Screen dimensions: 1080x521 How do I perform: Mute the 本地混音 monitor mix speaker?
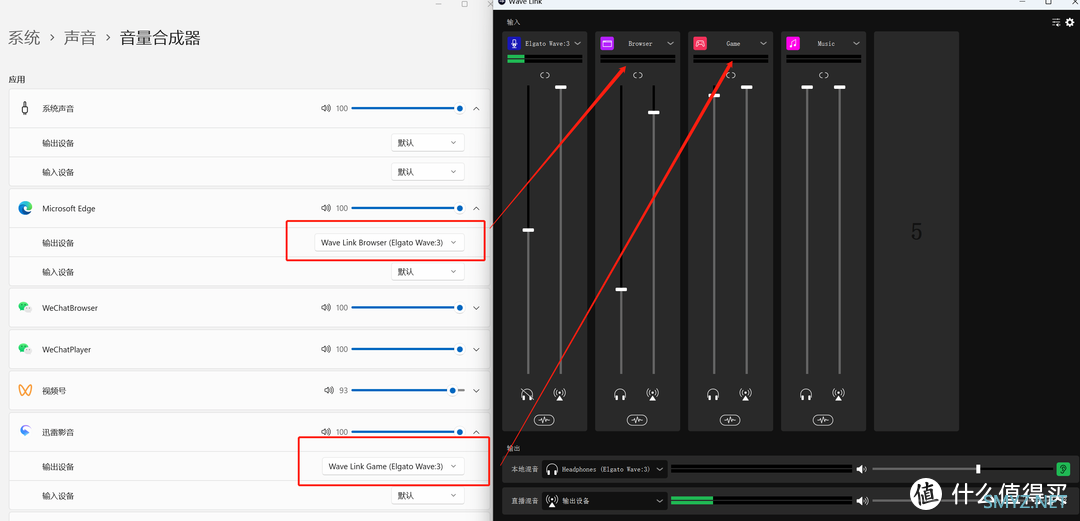click(x=861, y=469)
